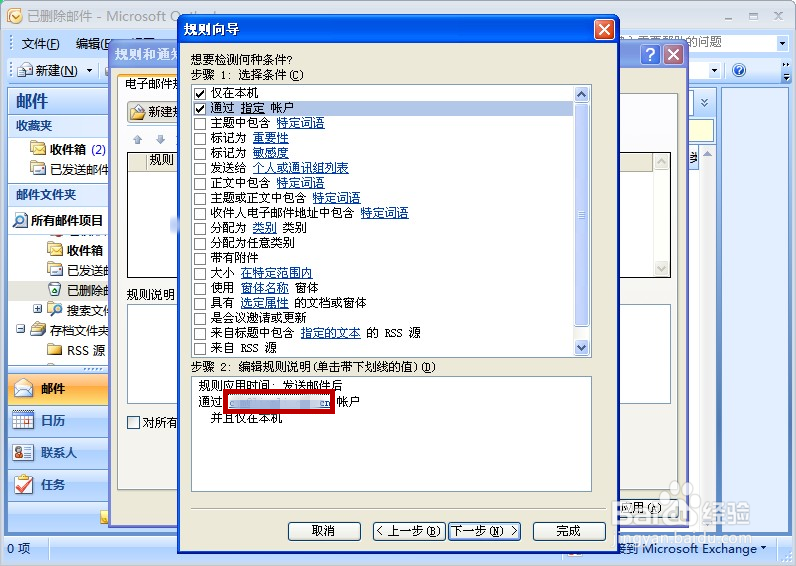Click 所有邮件项目 search folder icon

coord(19,221)
